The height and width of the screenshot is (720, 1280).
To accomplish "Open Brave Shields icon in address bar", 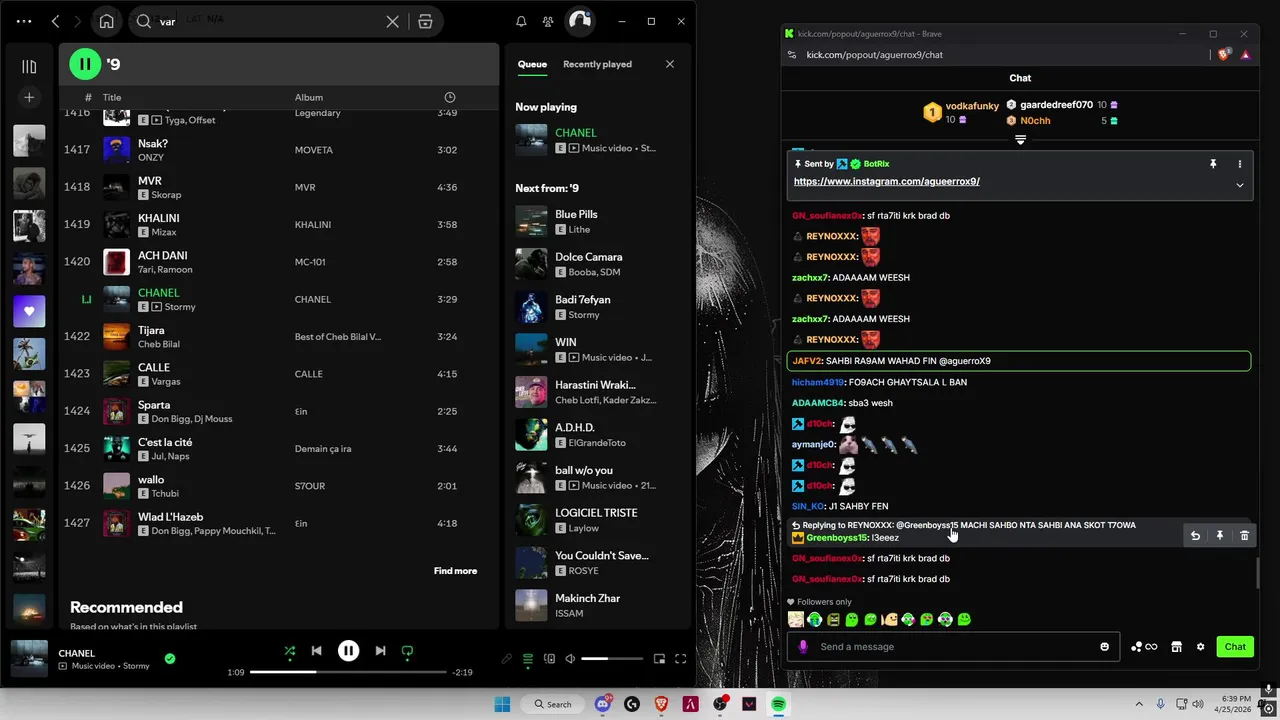I will [1224, 55].
